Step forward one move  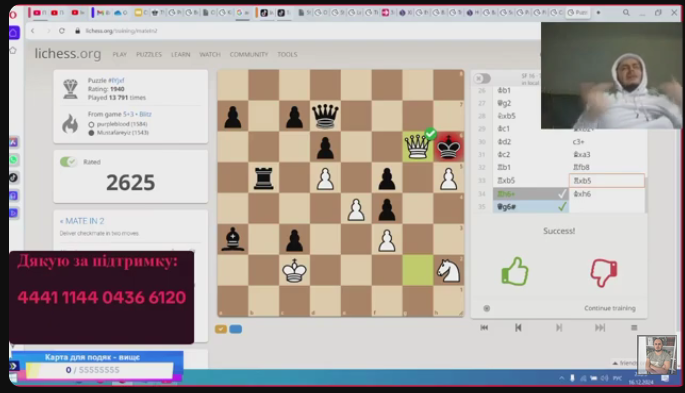(559, 328)
